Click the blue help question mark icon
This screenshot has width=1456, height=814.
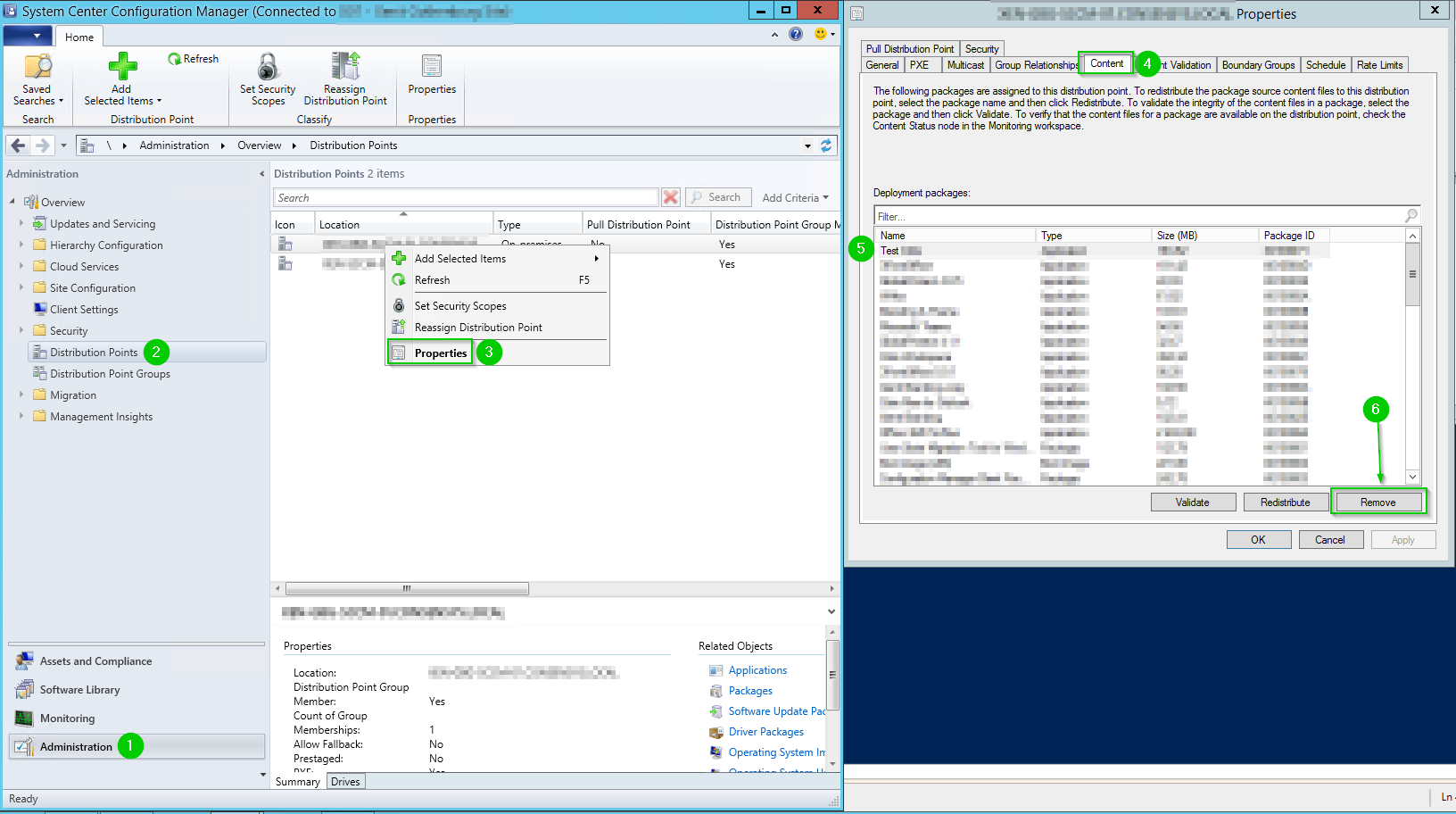point(796,34)
